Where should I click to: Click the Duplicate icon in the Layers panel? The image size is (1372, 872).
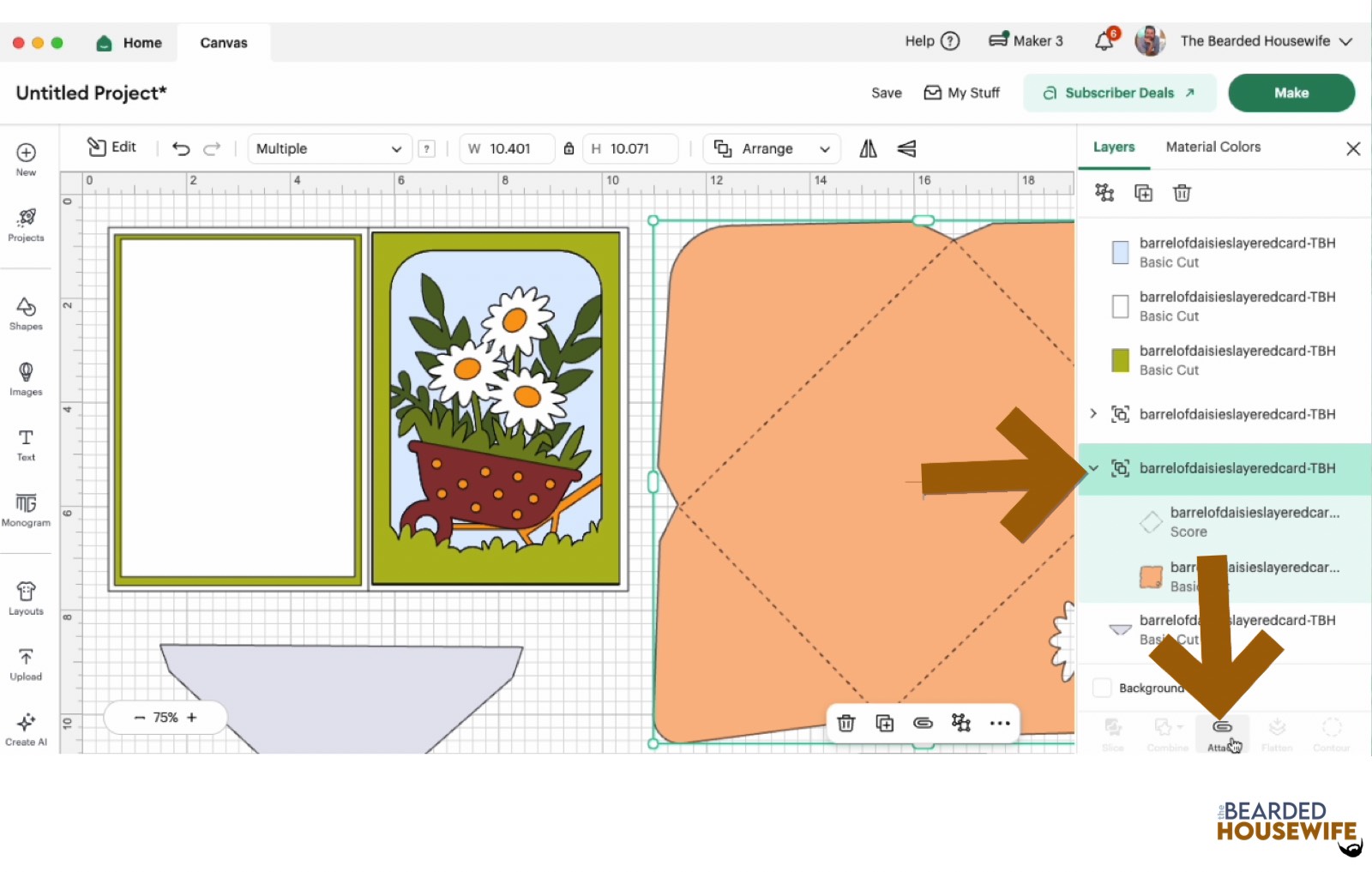click(x=1143, y=193)
